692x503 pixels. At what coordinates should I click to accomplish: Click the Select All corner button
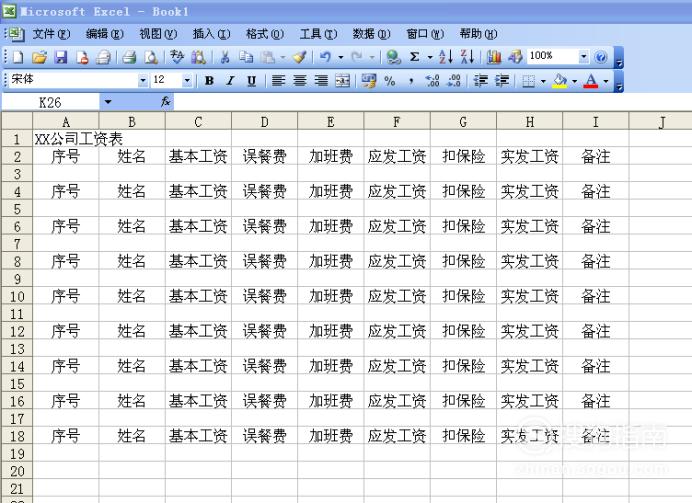point(17,121)
